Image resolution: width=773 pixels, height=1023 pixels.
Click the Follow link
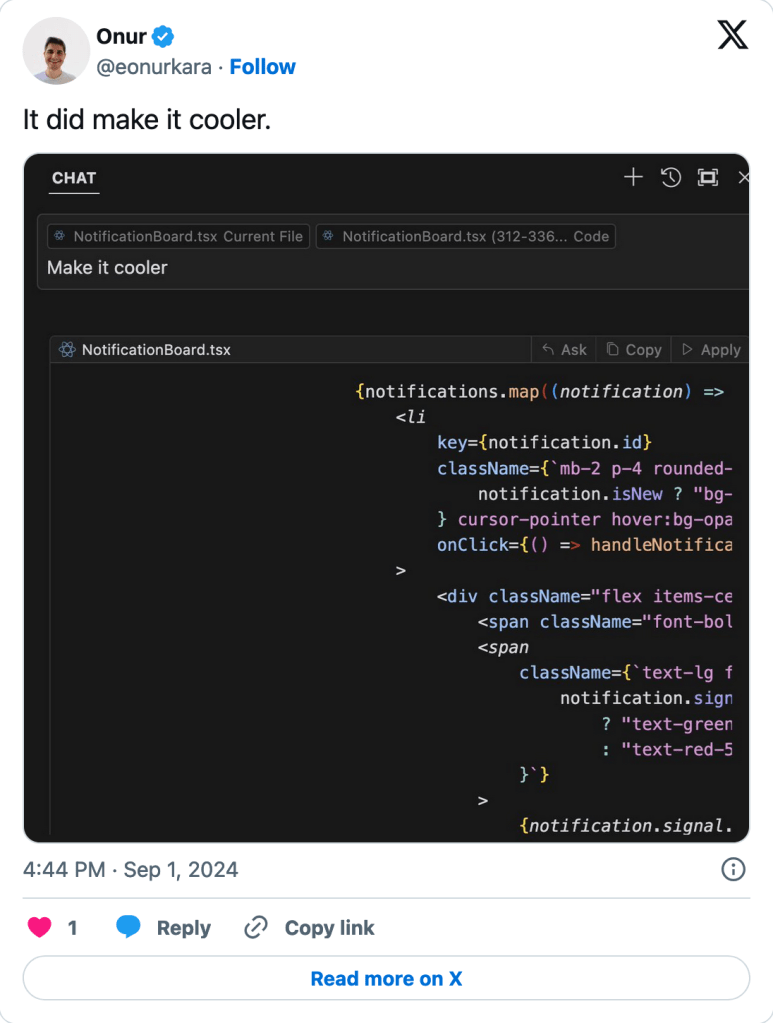point(263,67)
